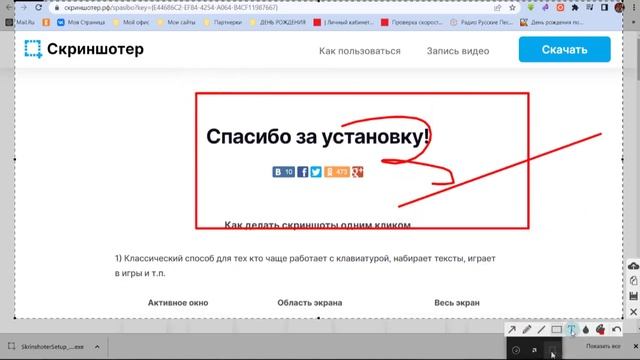Open the Chrome profile avatar
640x360 pixels.
click(619, 8)
